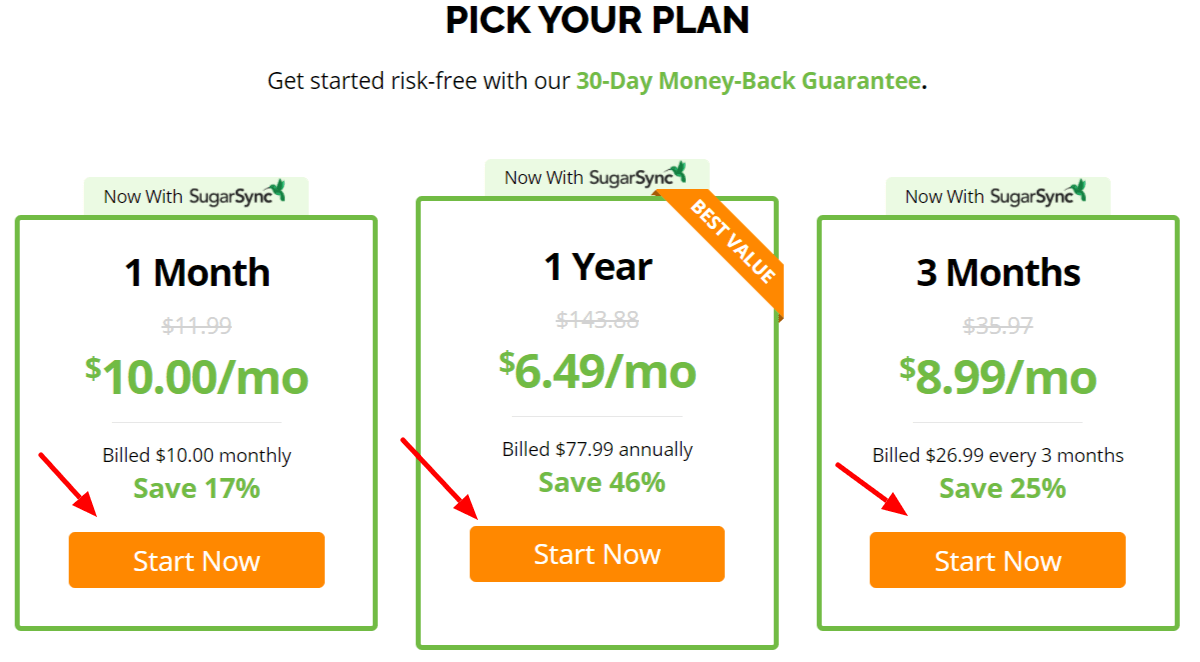1200x662 pixels.
Task: Click the Save 46% label
Action: 602,482
